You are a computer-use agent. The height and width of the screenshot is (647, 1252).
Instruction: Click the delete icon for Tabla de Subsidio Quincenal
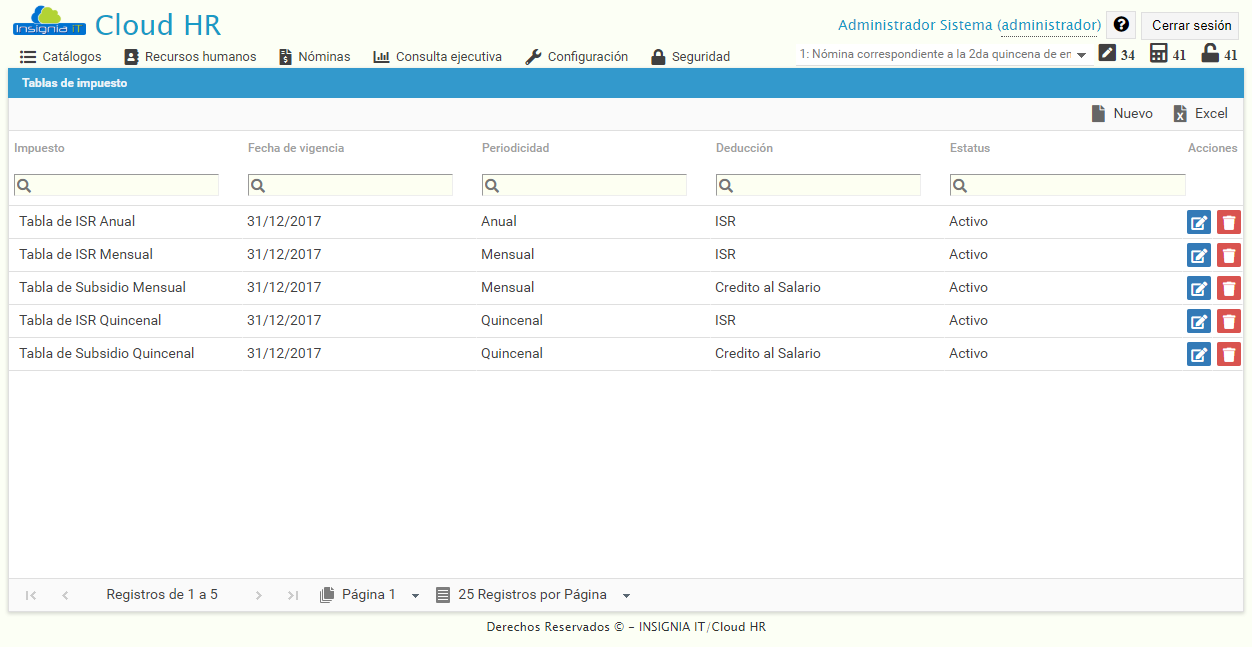coord(1229,353)
